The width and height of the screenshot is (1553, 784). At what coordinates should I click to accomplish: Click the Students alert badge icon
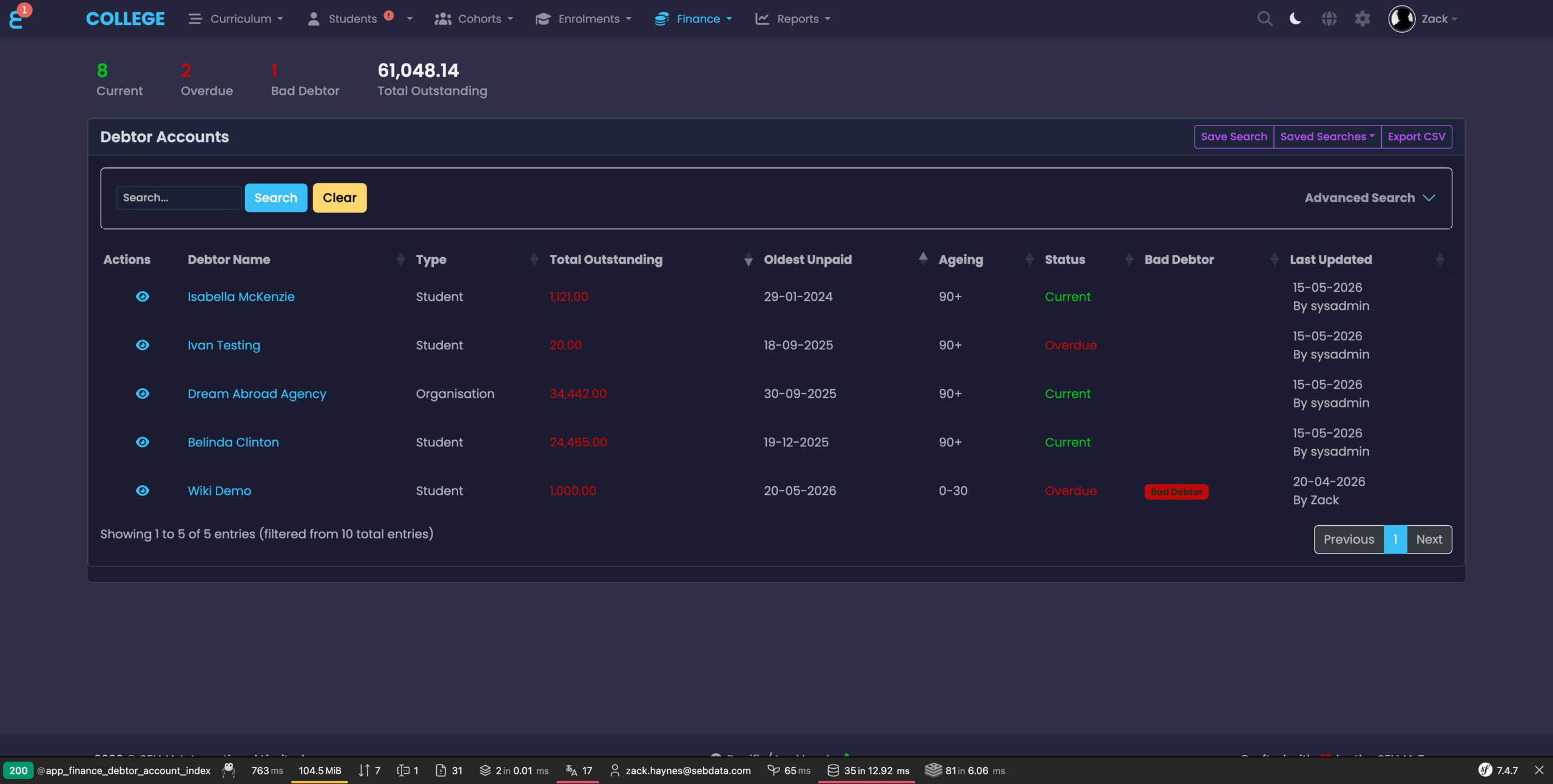coord(389,16)
